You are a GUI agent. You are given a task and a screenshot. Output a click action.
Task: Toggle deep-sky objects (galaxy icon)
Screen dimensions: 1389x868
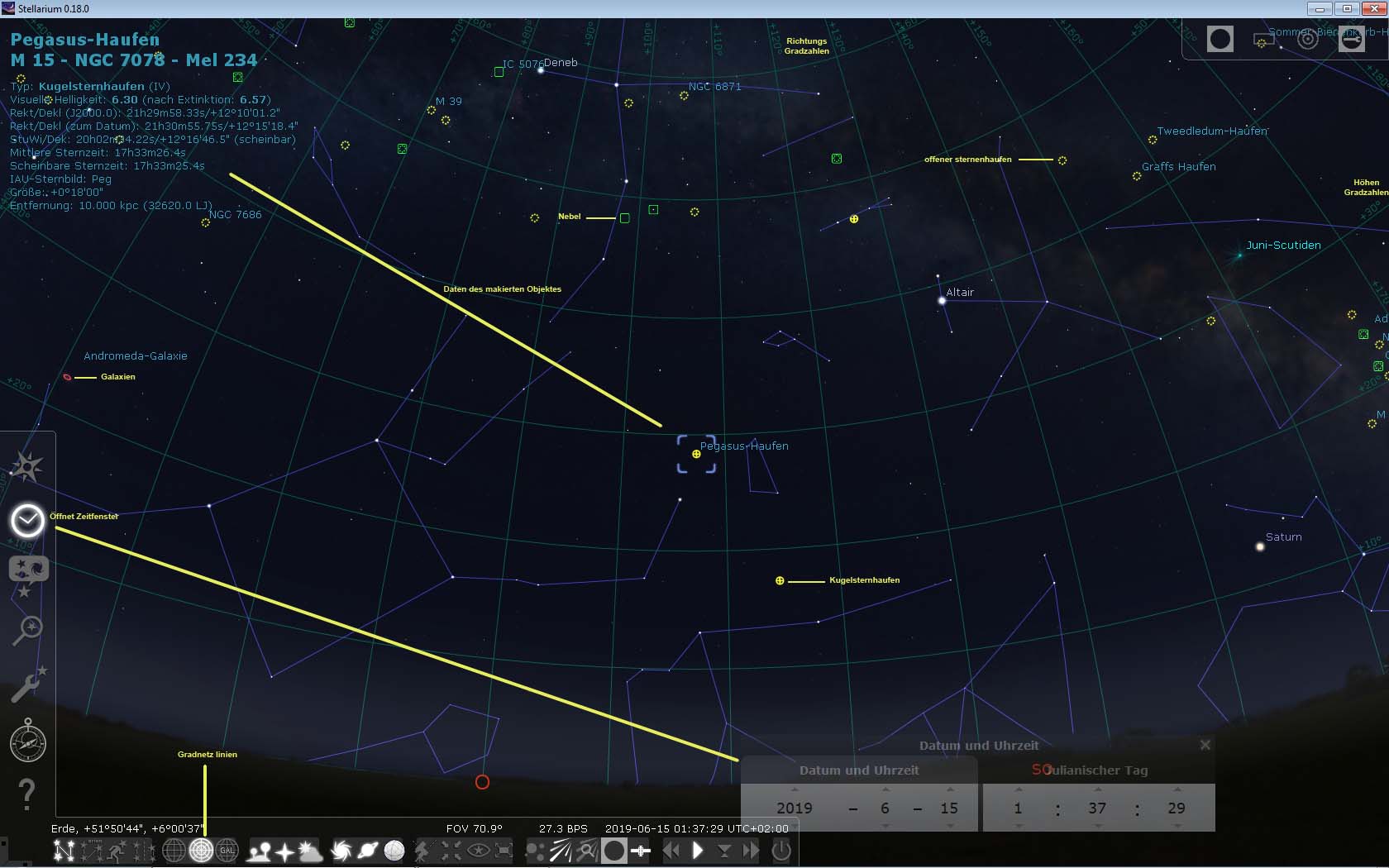tap(341, 850)
